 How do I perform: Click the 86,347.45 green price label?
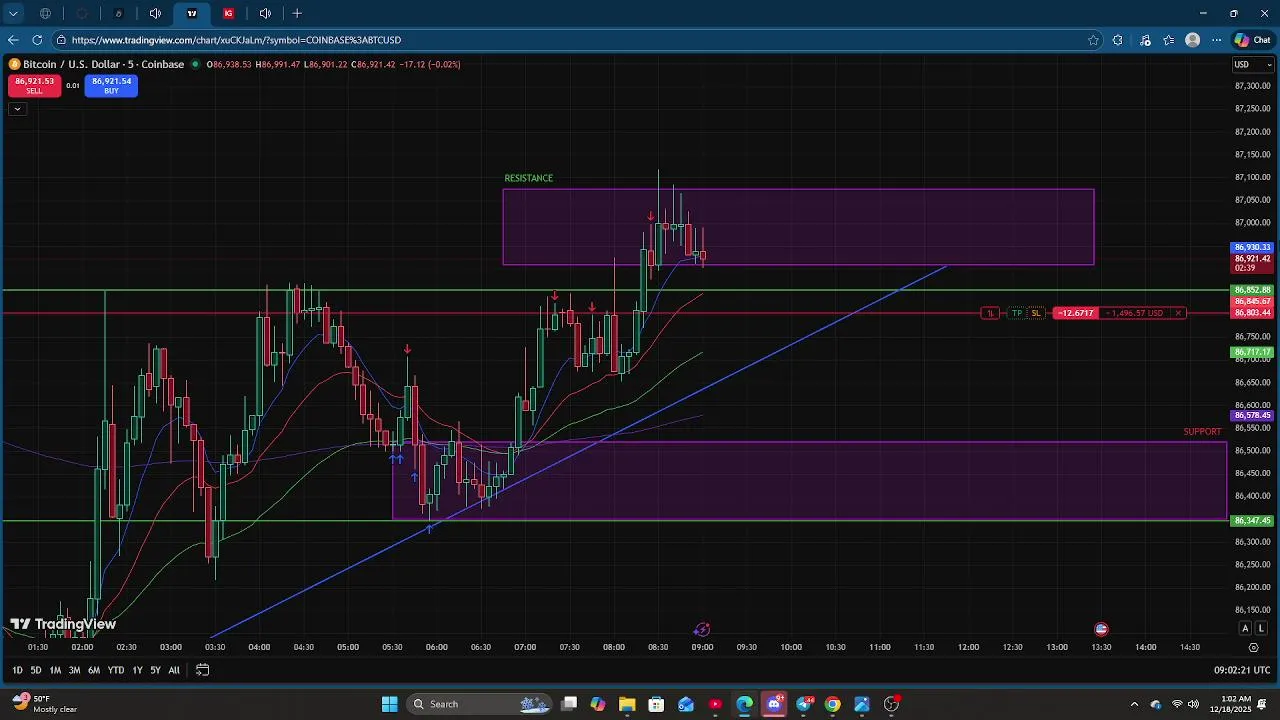tap(1252, 520)
